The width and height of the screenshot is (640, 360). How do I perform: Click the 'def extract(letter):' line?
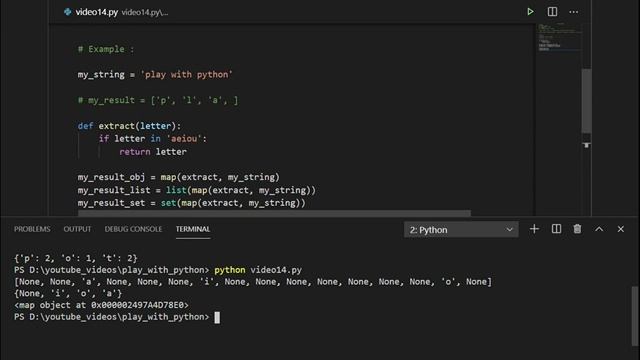click(x=129, y=126)
